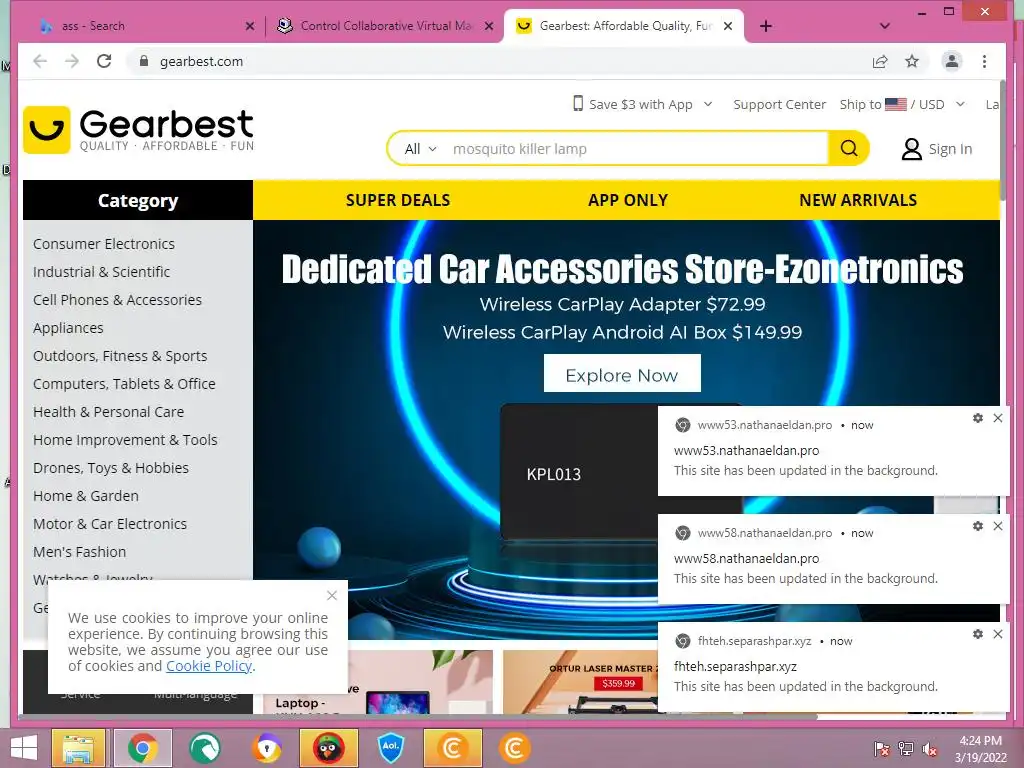The image size is (1024, 768).
Task: Click the Category header
Action: [138, 200]
